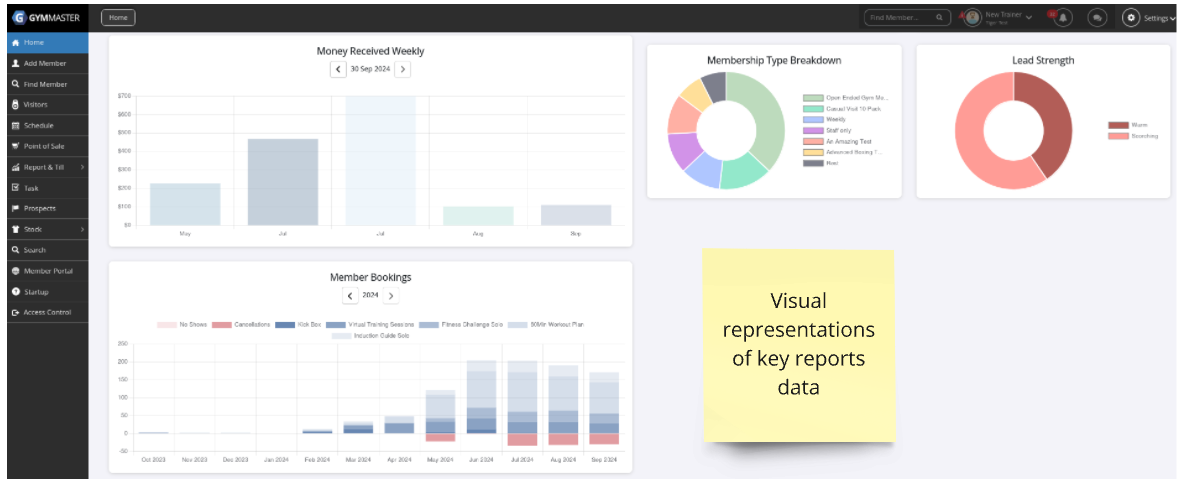The height and width of the screenshot is (484, 1181).
Task: Click the Find Member search field
Action: (x=900, y=17)
